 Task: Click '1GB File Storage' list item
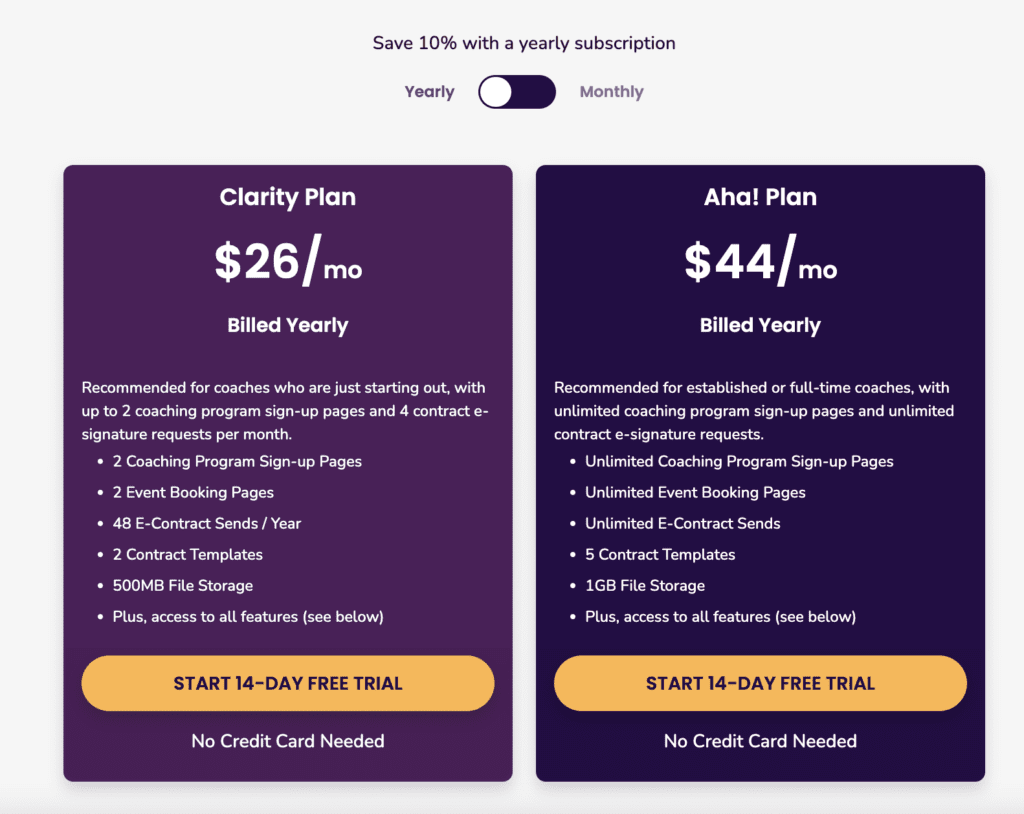point(645,585)
